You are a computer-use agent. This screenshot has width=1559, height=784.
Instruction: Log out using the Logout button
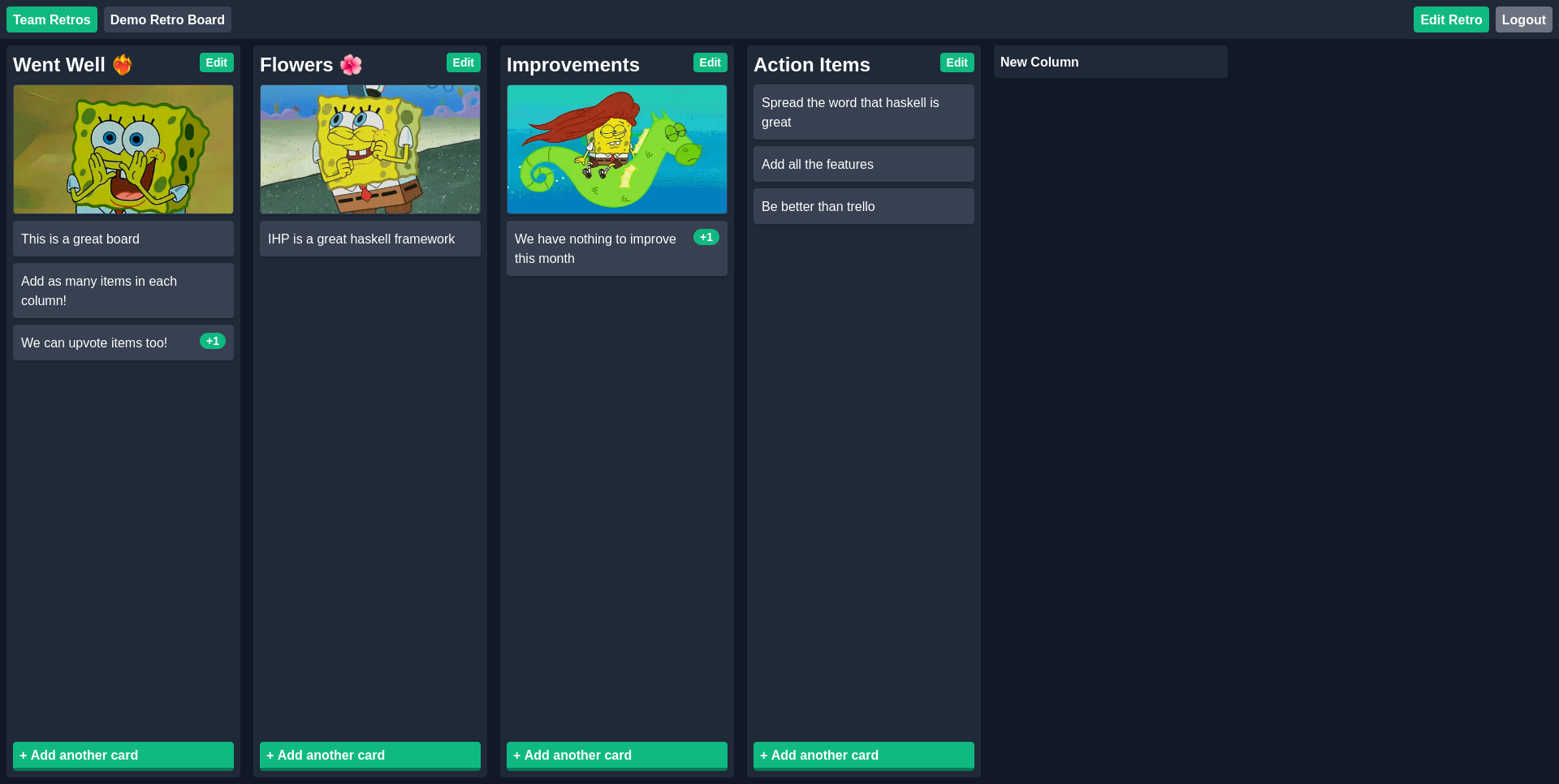point(1523,19)
